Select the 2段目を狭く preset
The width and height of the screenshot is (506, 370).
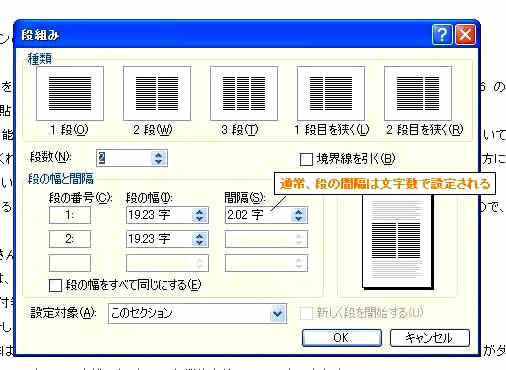tap(418, 93)
